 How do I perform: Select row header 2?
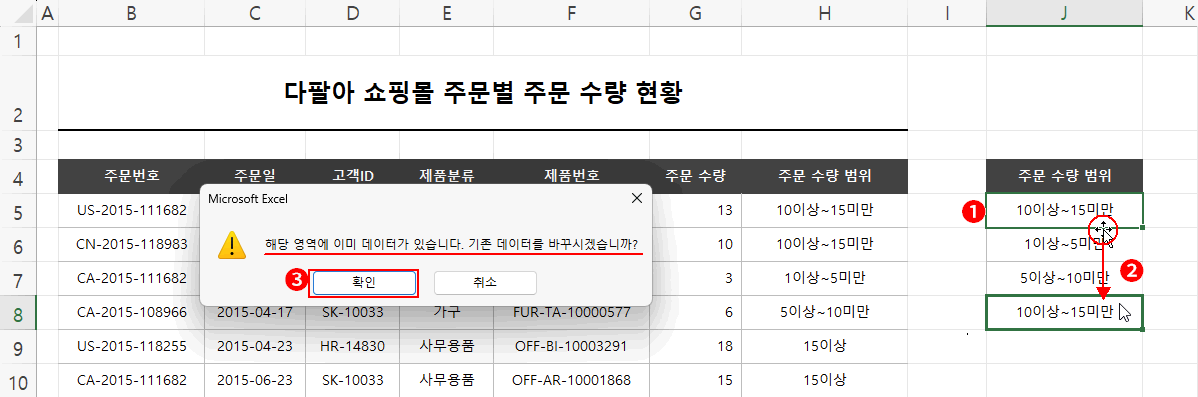18,93
